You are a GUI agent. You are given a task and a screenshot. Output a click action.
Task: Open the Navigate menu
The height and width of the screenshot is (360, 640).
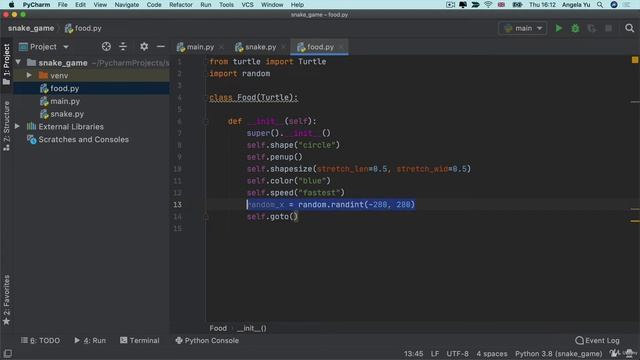[x=127, y=5]
